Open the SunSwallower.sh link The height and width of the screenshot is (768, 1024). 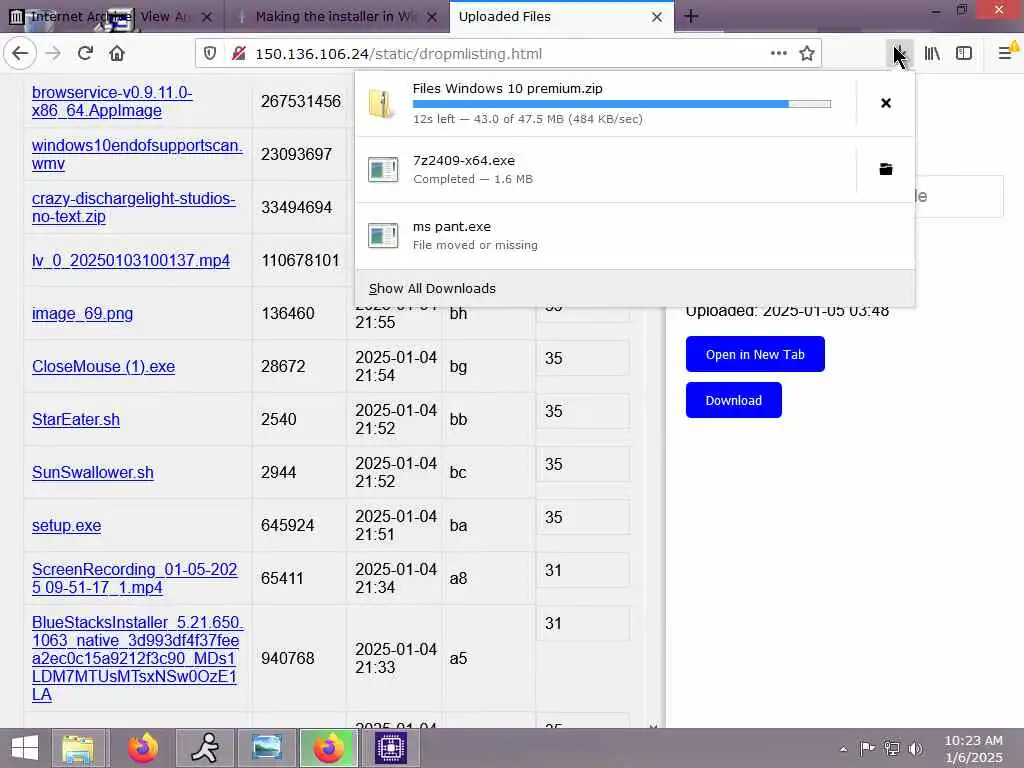click(93, 472)
